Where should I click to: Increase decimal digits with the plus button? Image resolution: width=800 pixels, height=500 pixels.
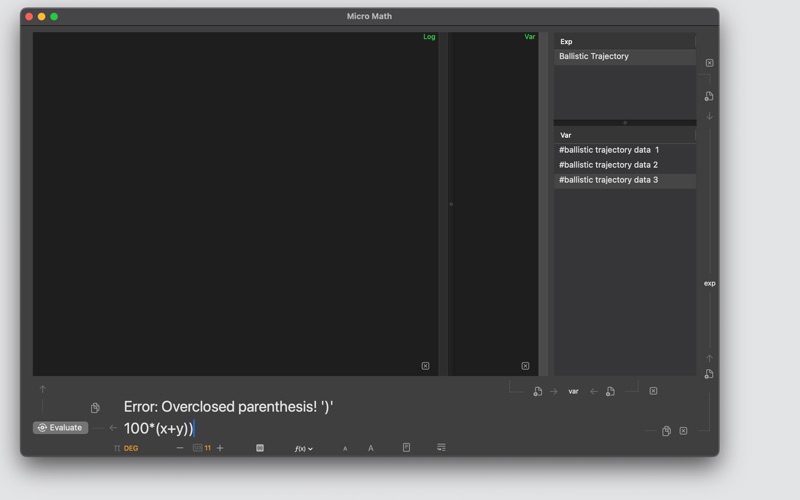click(x=220, y=448)
